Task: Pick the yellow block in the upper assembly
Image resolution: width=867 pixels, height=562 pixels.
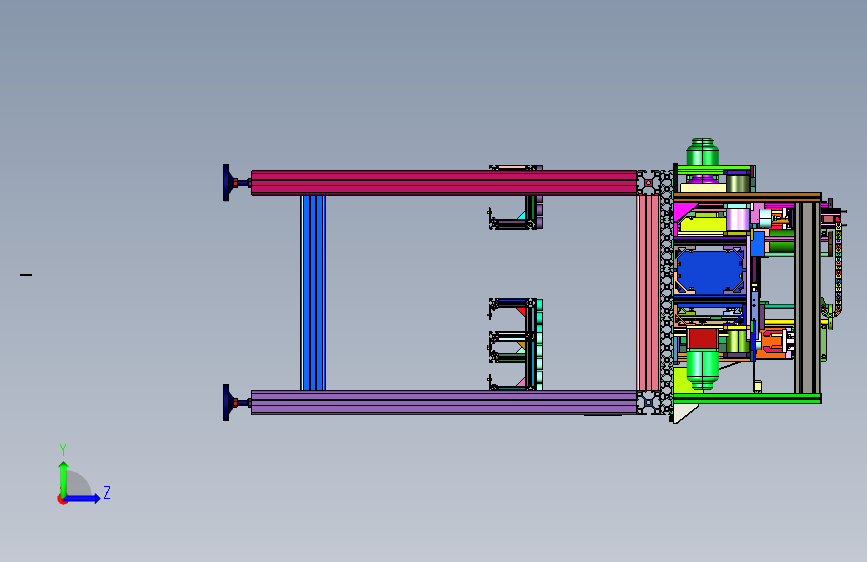Action: 702,225
